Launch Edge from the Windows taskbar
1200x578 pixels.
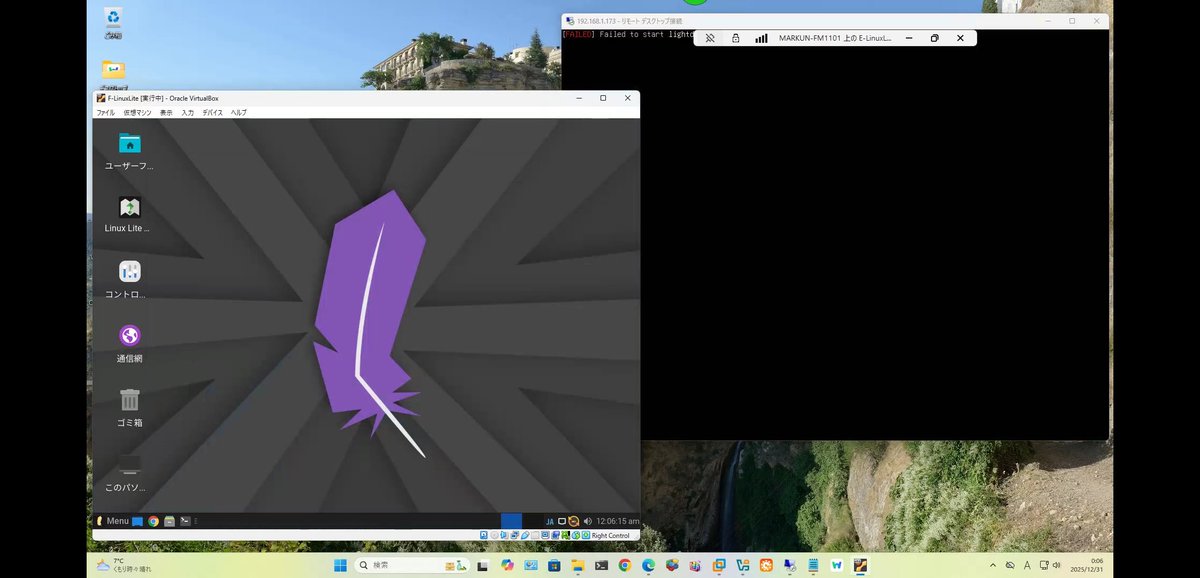(648, 565)
